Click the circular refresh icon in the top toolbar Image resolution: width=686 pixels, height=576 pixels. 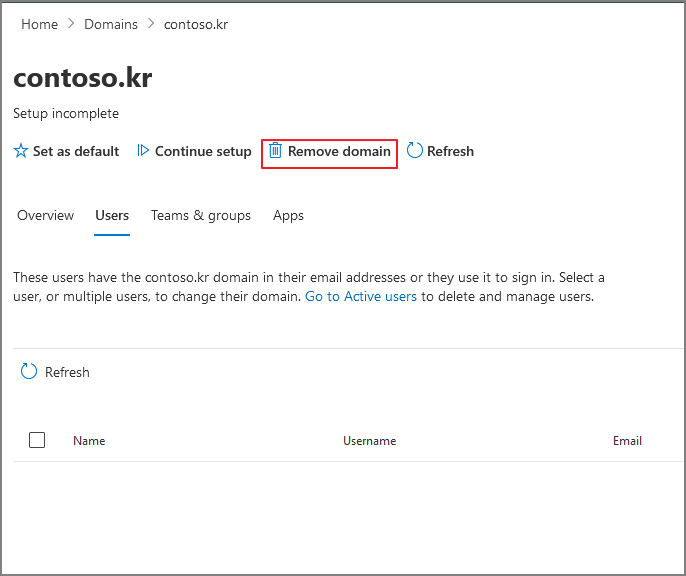pyautogui.click(x=414, y=150)
